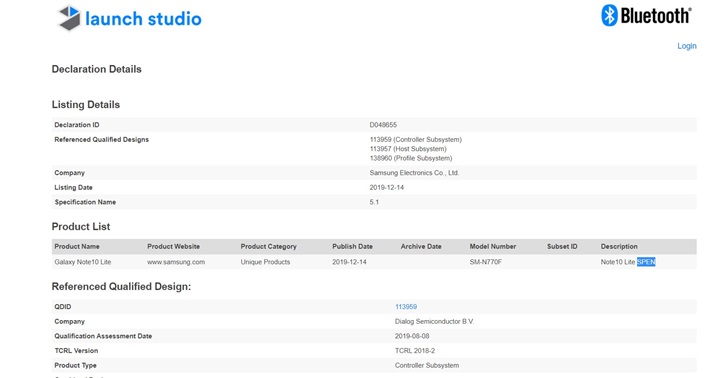This screenshot has height=378, width=728.
Task: Select the Product List heading
Action: coord(81,227)
